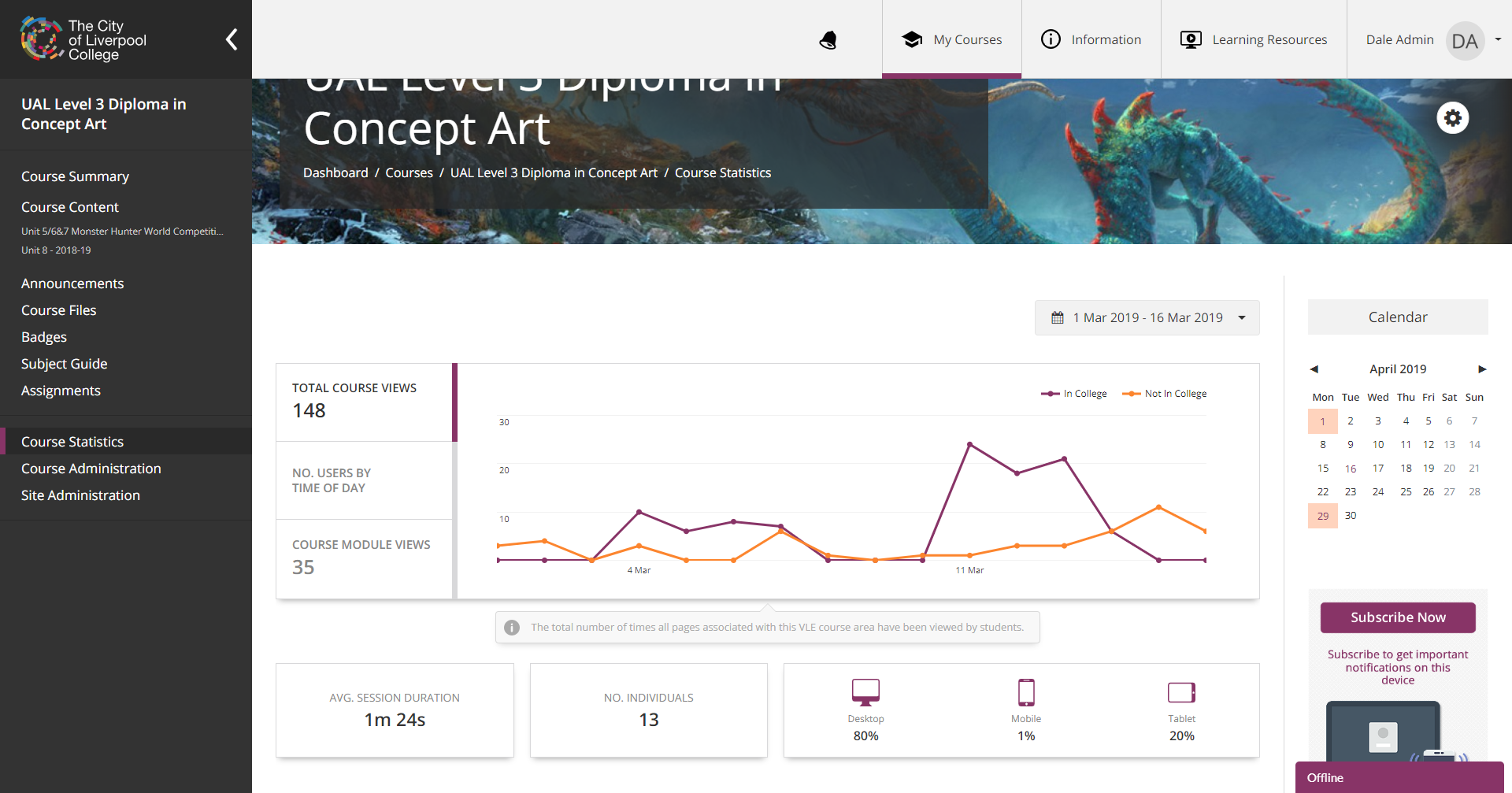
Task: Toggle the Not In College legend series
Action: coord(1165,394)
